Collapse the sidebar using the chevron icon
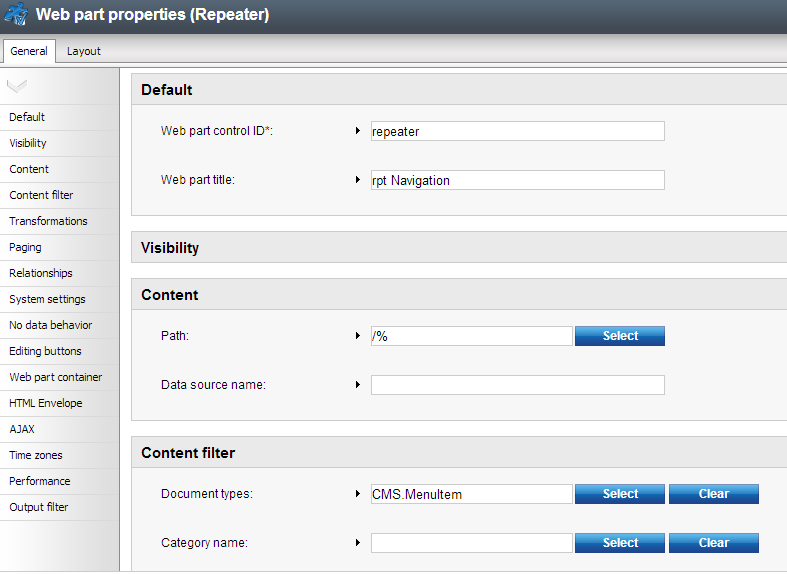The image size is (787, 574). click(x=17, y=86)
